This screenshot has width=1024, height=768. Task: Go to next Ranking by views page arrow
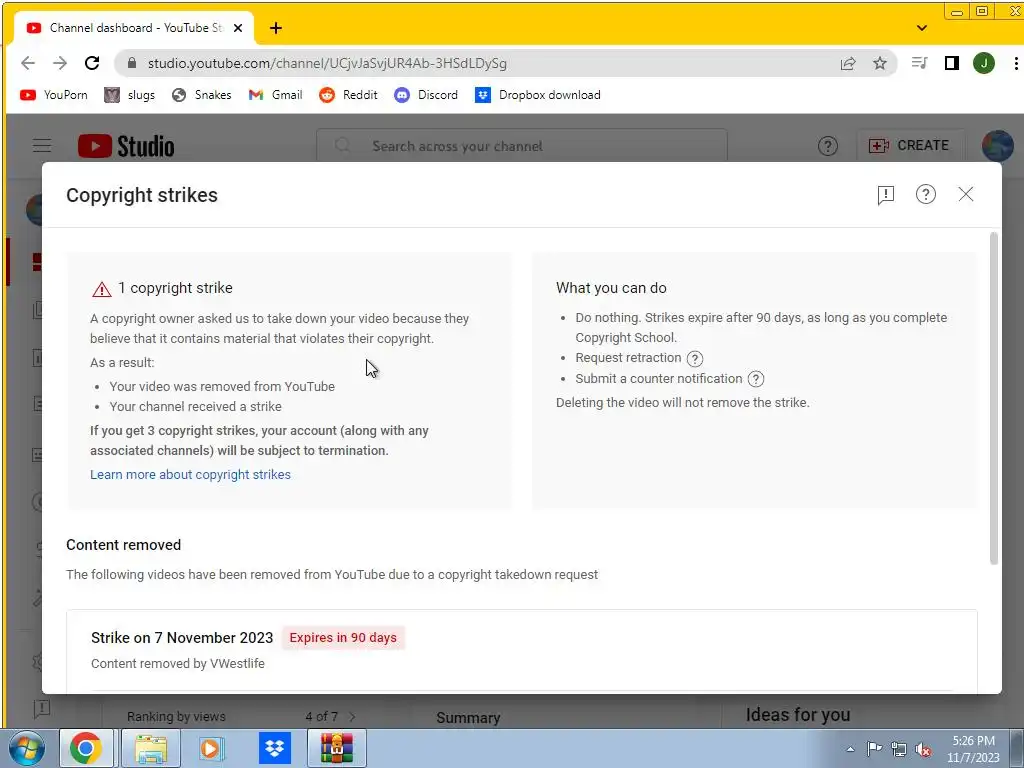353,717
